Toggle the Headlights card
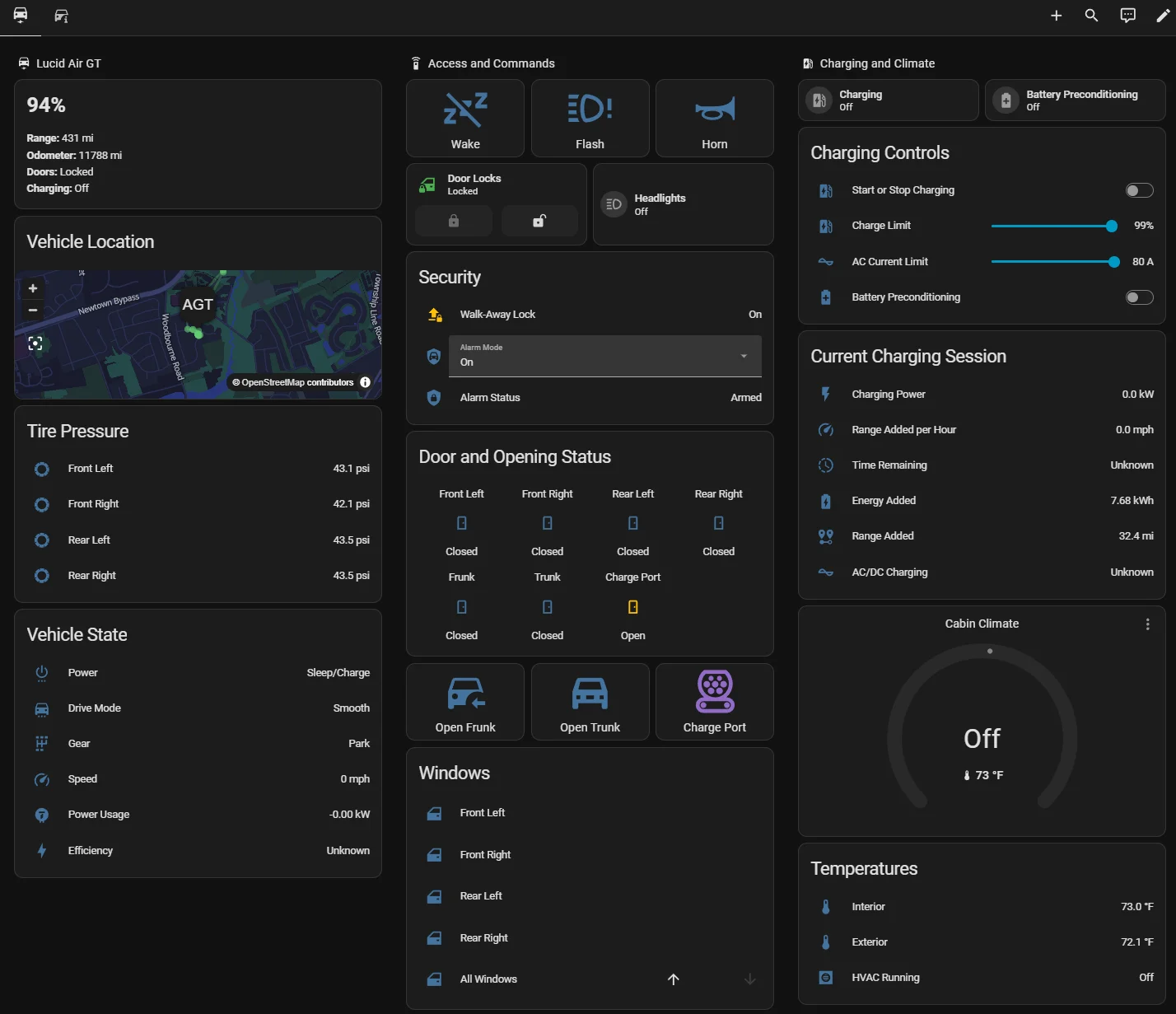This screenshot has height=1014, width=1176. coord(683,204)
